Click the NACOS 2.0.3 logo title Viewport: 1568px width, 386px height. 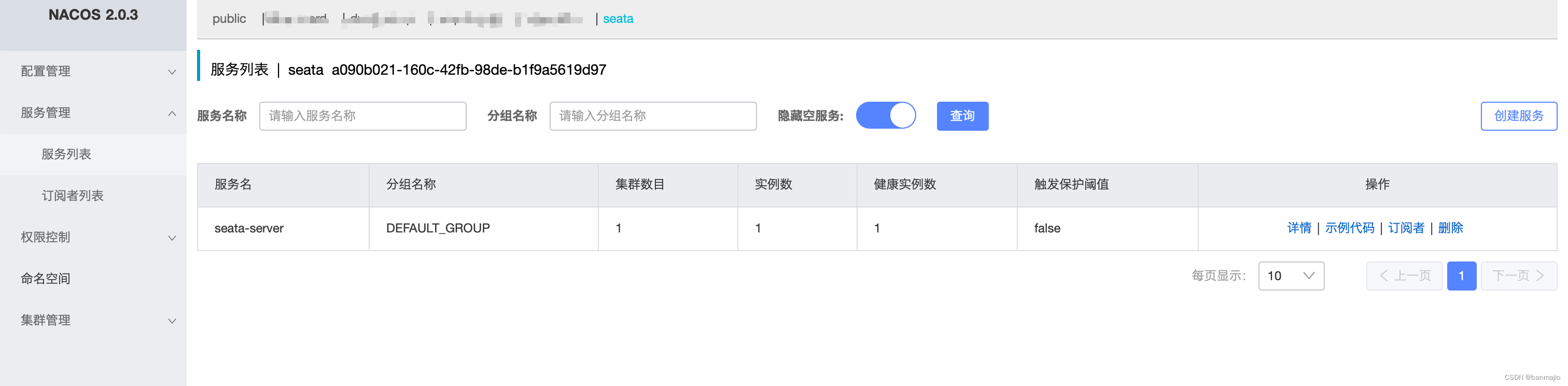(x=93, y=15)
